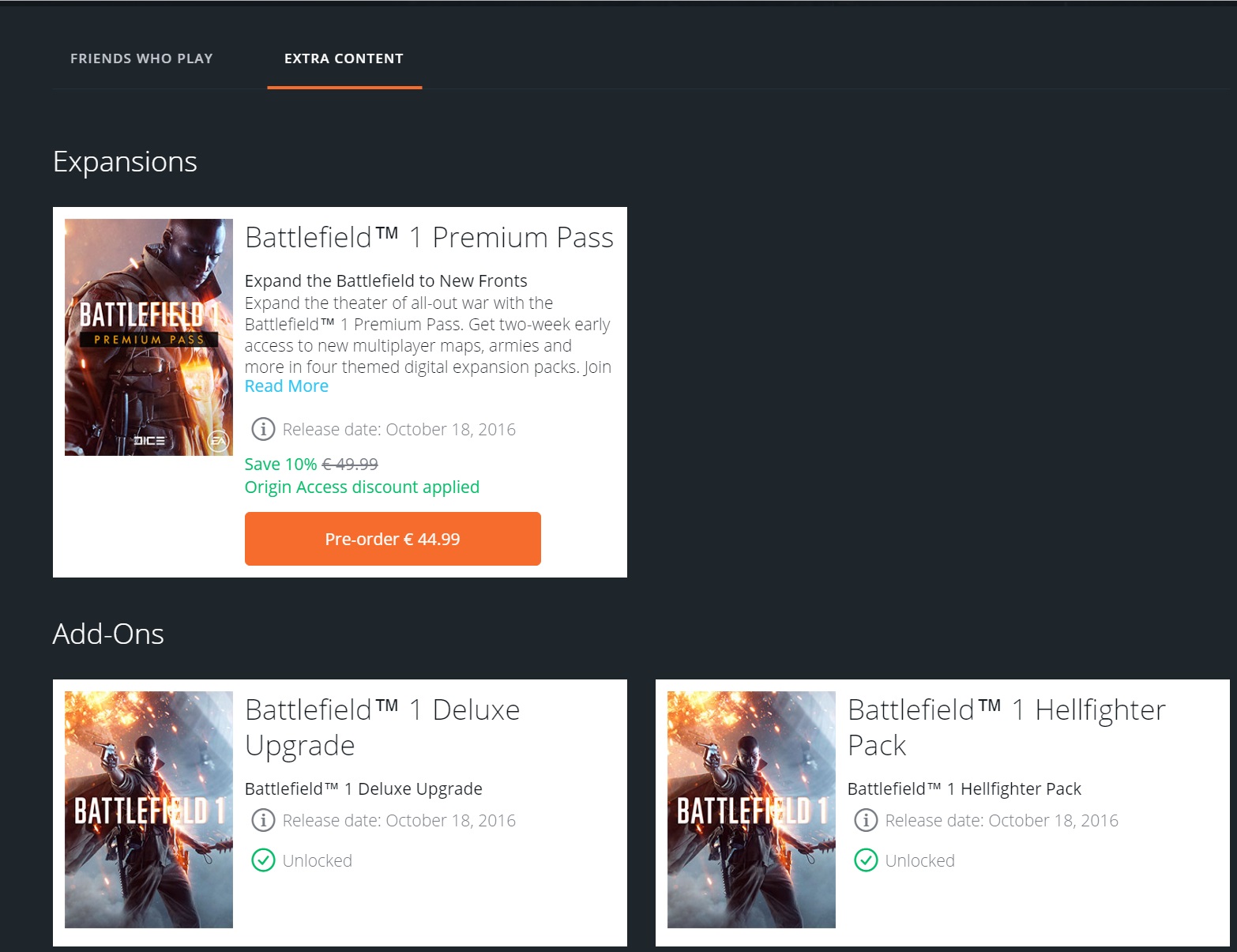Click the Unlocked label on Deluxe Upgrade card
The height and width of the screenshot is (952, 1237).
point(318,860)
